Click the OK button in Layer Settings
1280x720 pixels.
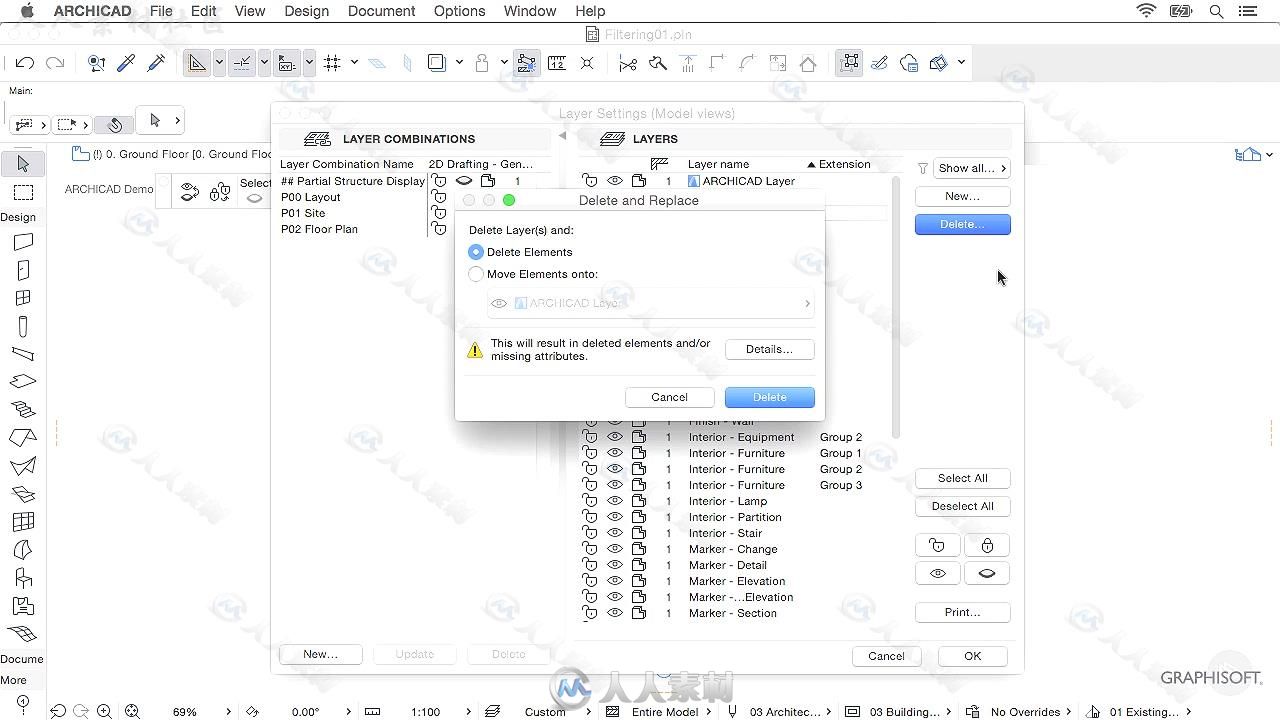pyautogui.click(x=972, y=656)
